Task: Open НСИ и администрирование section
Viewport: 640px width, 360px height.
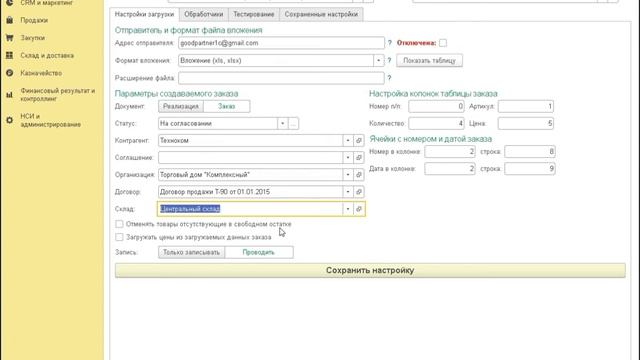Action: click(x=51, y=120)
